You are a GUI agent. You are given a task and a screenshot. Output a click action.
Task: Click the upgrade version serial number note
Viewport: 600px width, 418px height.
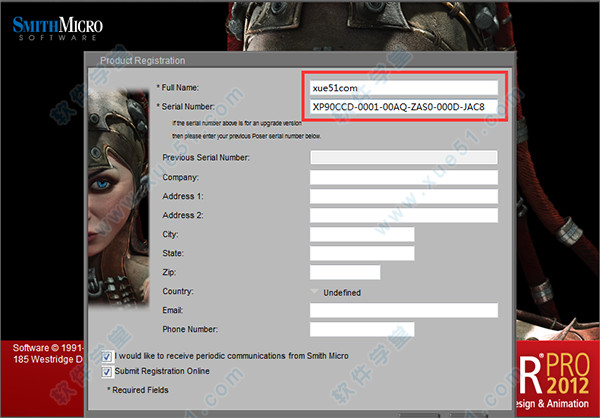click(246, 129)
